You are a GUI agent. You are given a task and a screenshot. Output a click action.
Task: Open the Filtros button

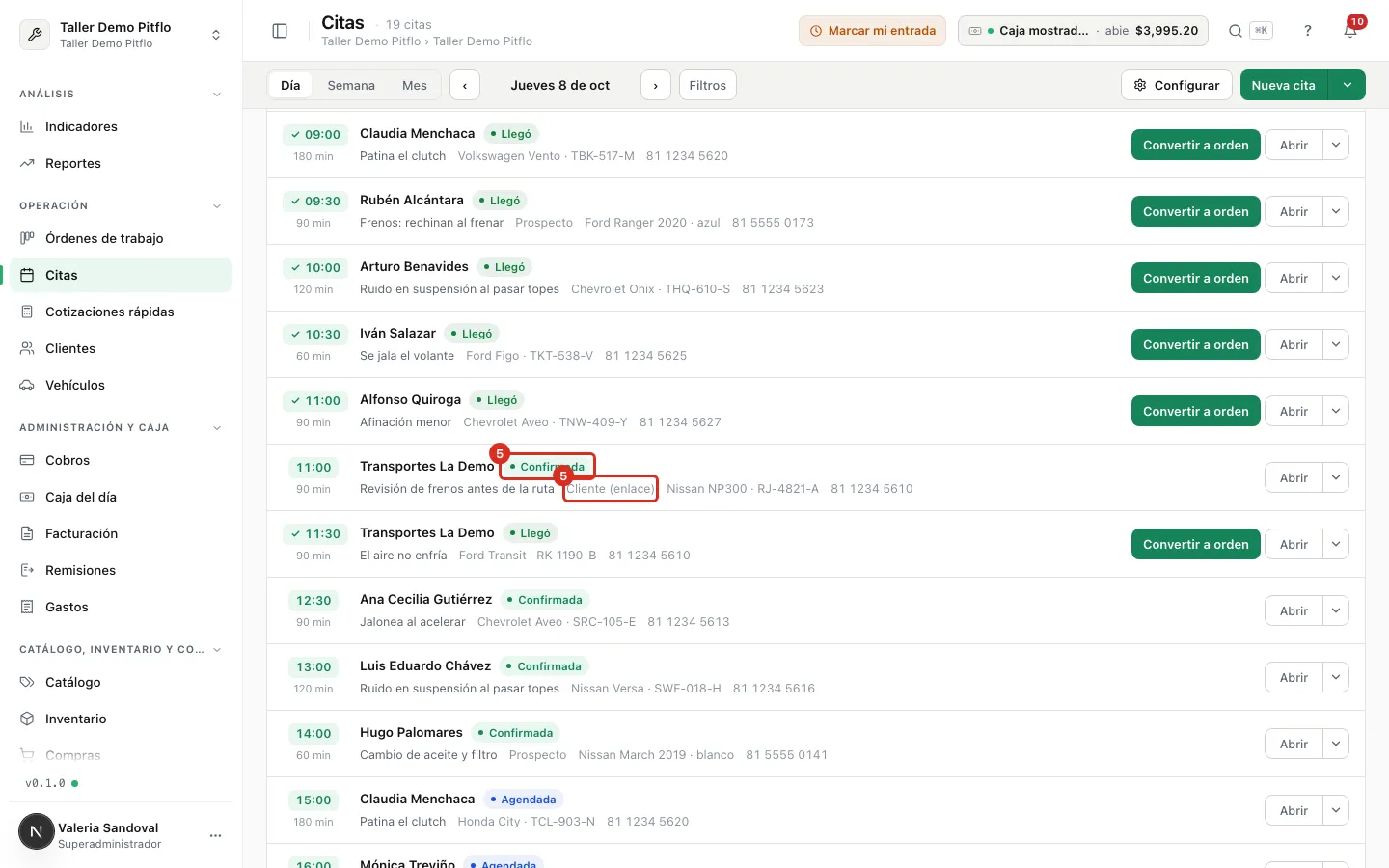tap(708, 85)
